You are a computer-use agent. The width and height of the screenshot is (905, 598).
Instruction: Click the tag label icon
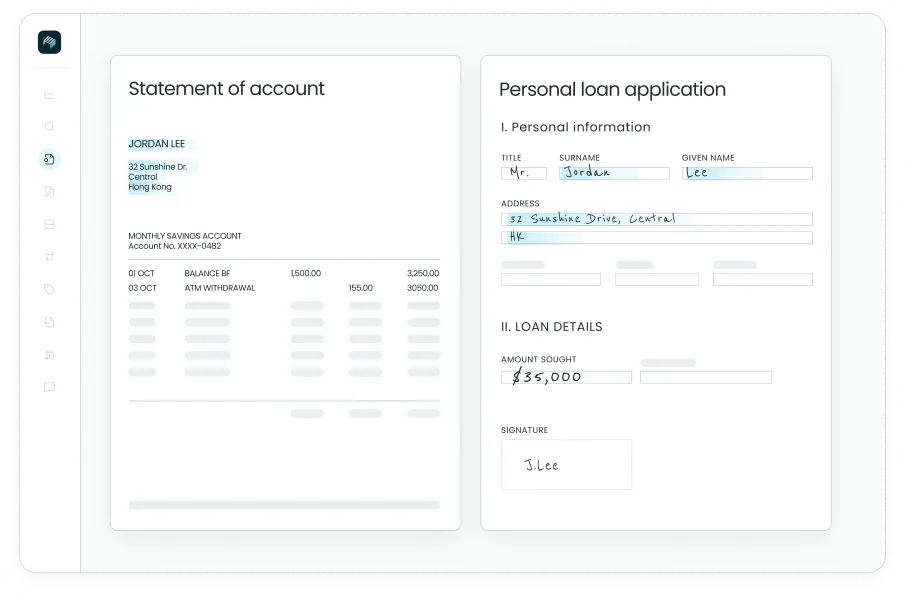pyautogui.click(x=50, y=289)
